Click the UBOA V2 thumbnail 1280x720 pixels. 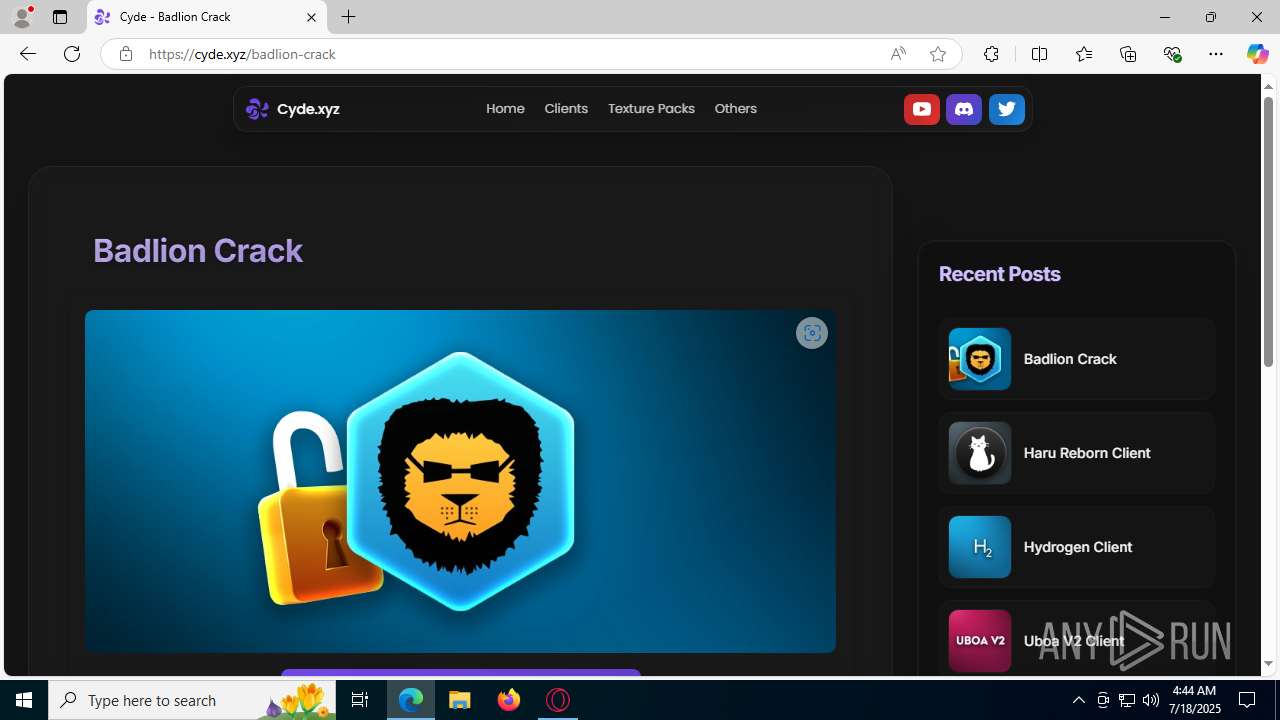pyautogui.click(x=980, y=641)
